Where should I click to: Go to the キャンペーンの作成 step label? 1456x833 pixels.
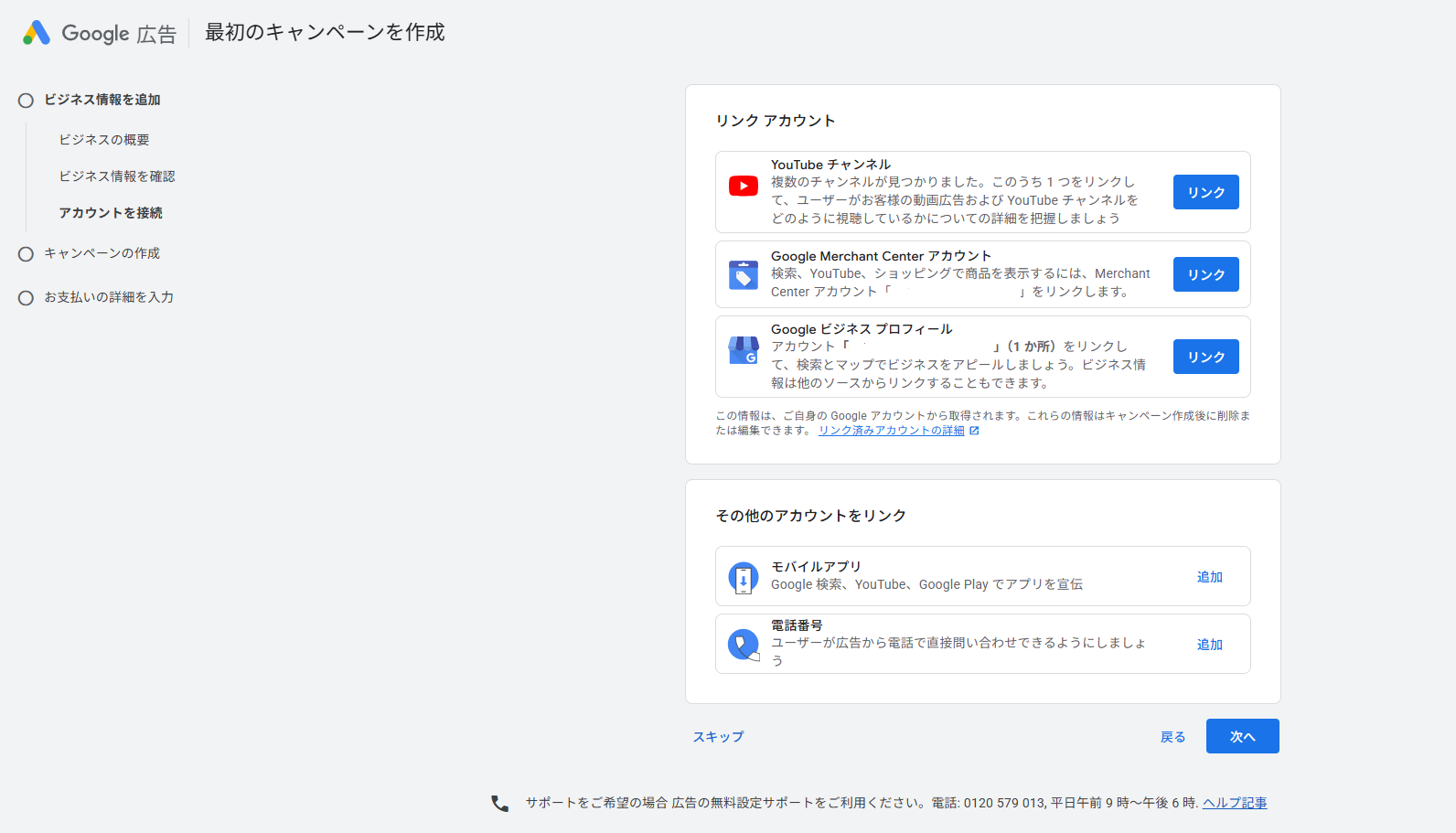coord(102,253)
